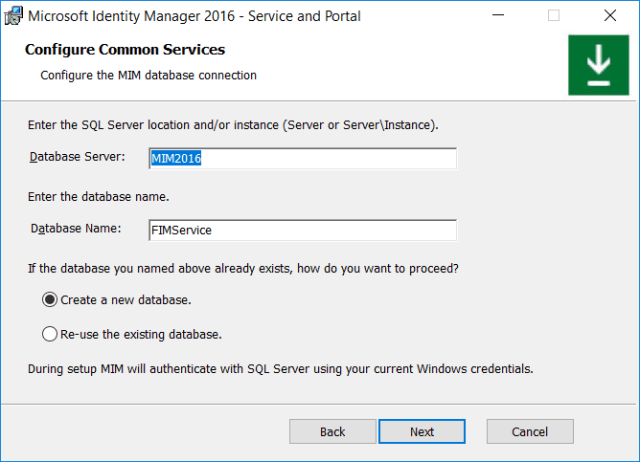The width and height of the screenshot is (640, 462).
Task: Choose Re-use the existing database radio button
Action: coord(49,334)
